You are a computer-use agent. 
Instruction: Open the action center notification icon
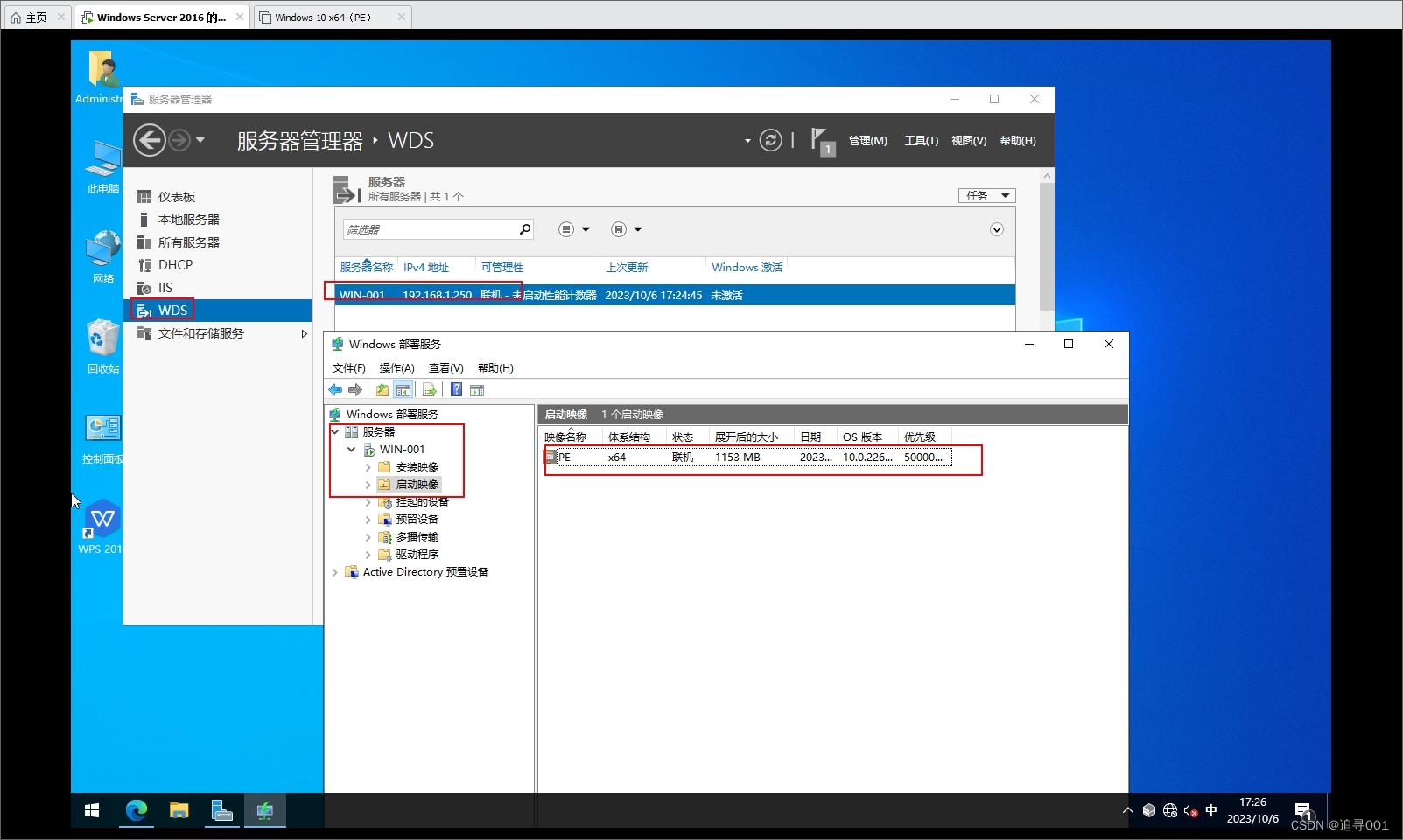[x=1303, y=810]
